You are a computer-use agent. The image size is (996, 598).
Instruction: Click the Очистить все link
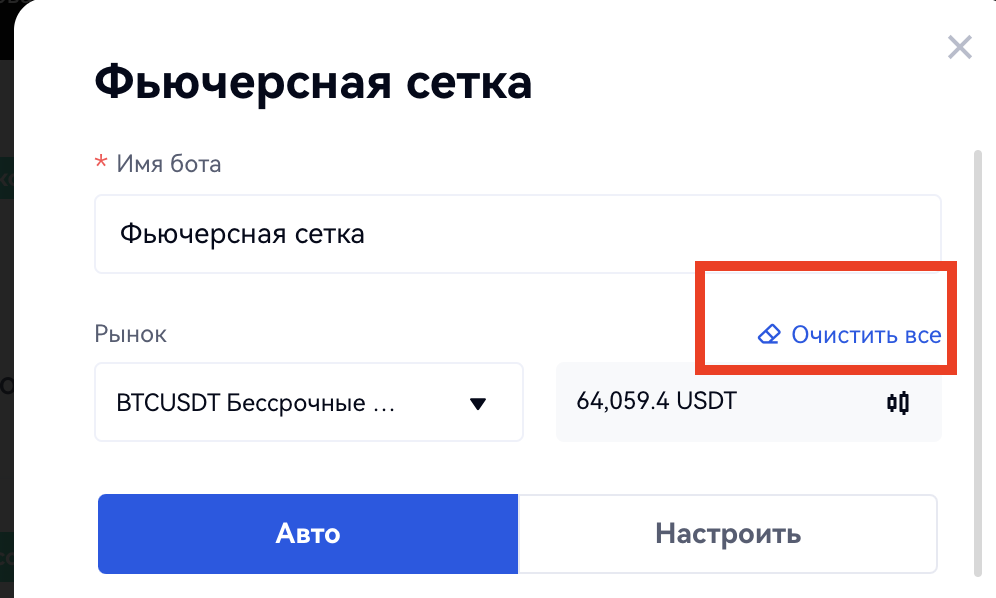point(866,334)
